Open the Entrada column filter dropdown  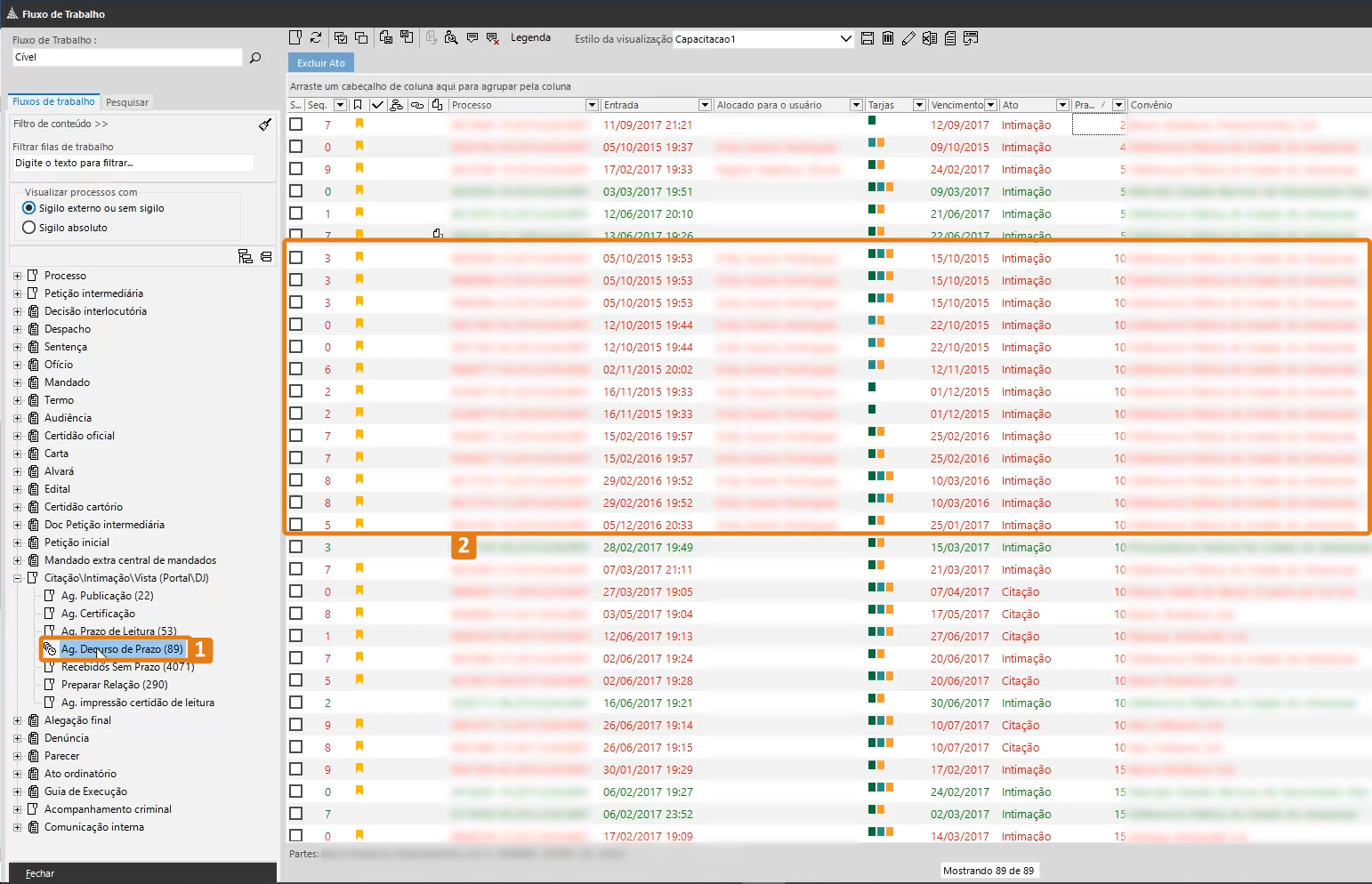point(705,105)
